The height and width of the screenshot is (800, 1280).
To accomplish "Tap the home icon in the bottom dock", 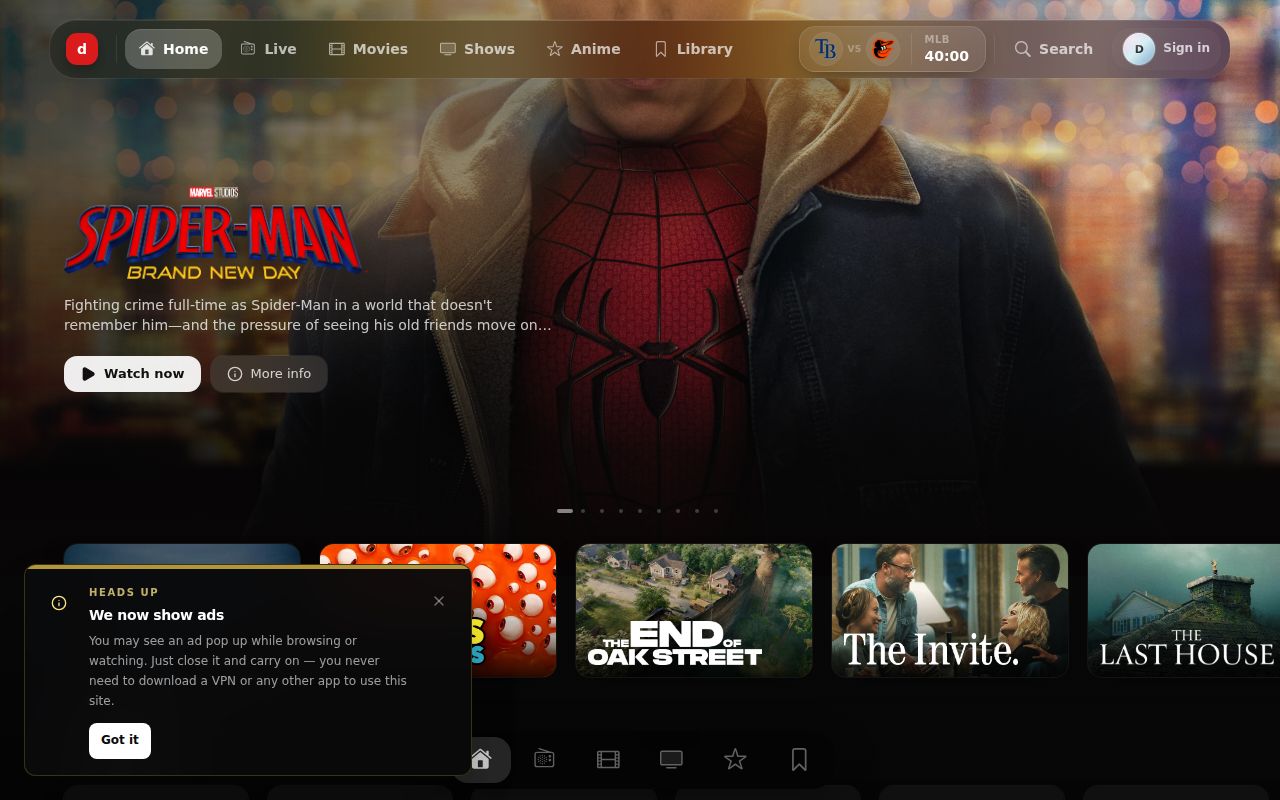I will 481,760.
